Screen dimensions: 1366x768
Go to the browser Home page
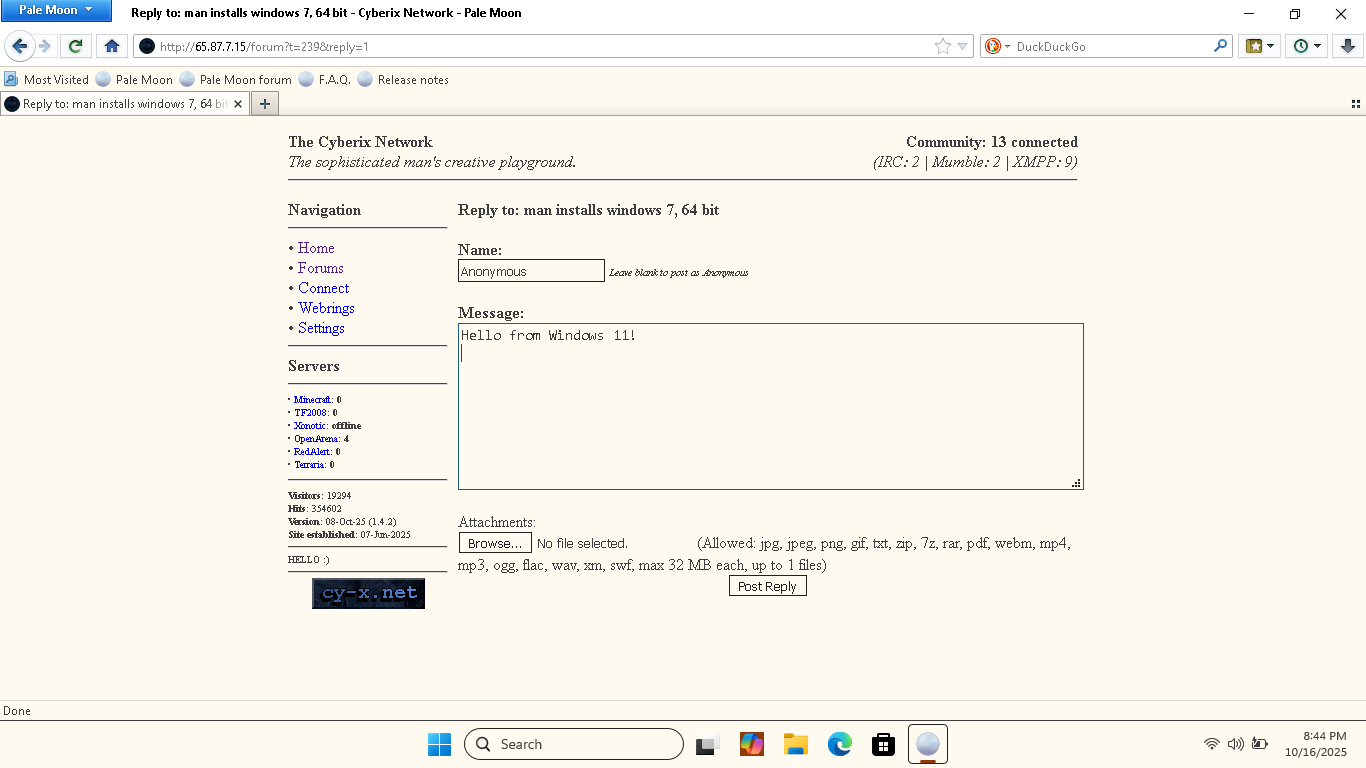click(112, 46)
